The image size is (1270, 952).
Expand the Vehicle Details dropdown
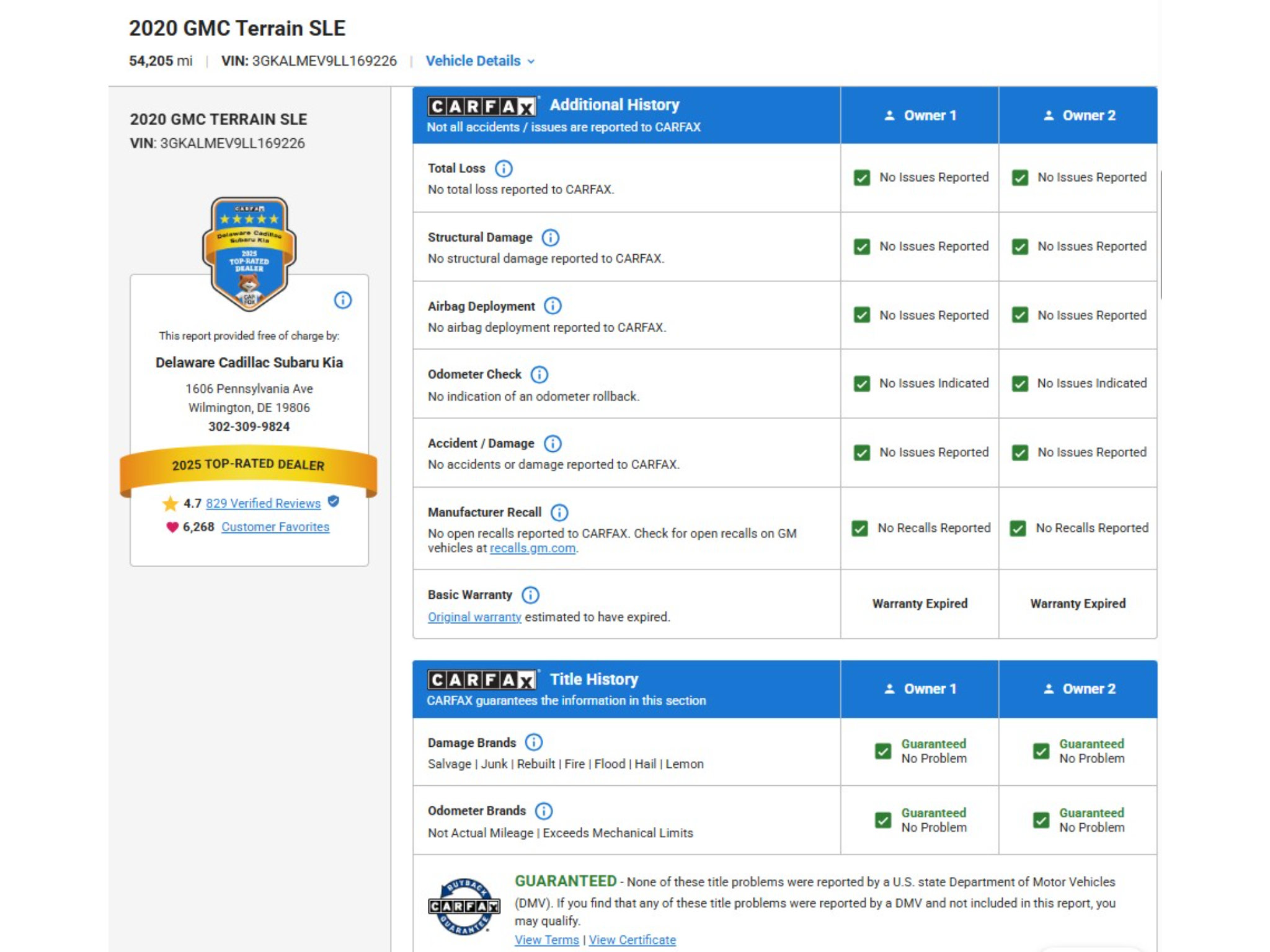tap(480, 61)
